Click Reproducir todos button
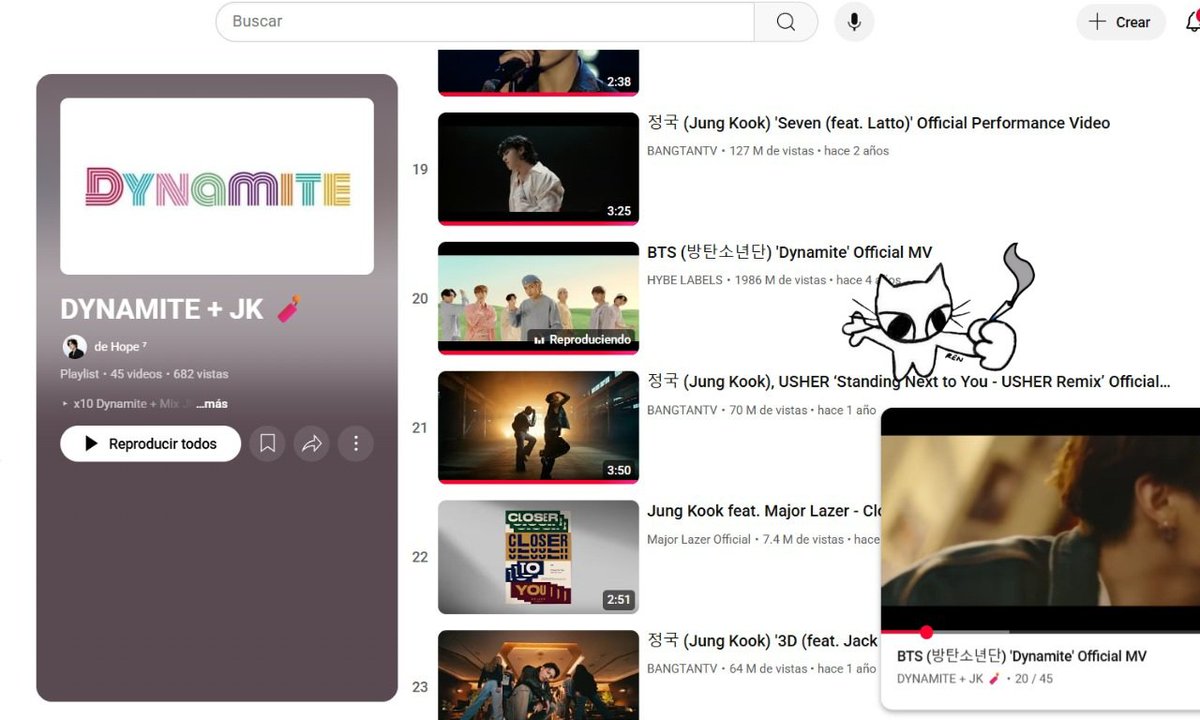The height and width of the screenshot is (720, 1200). tap(150, 443)
